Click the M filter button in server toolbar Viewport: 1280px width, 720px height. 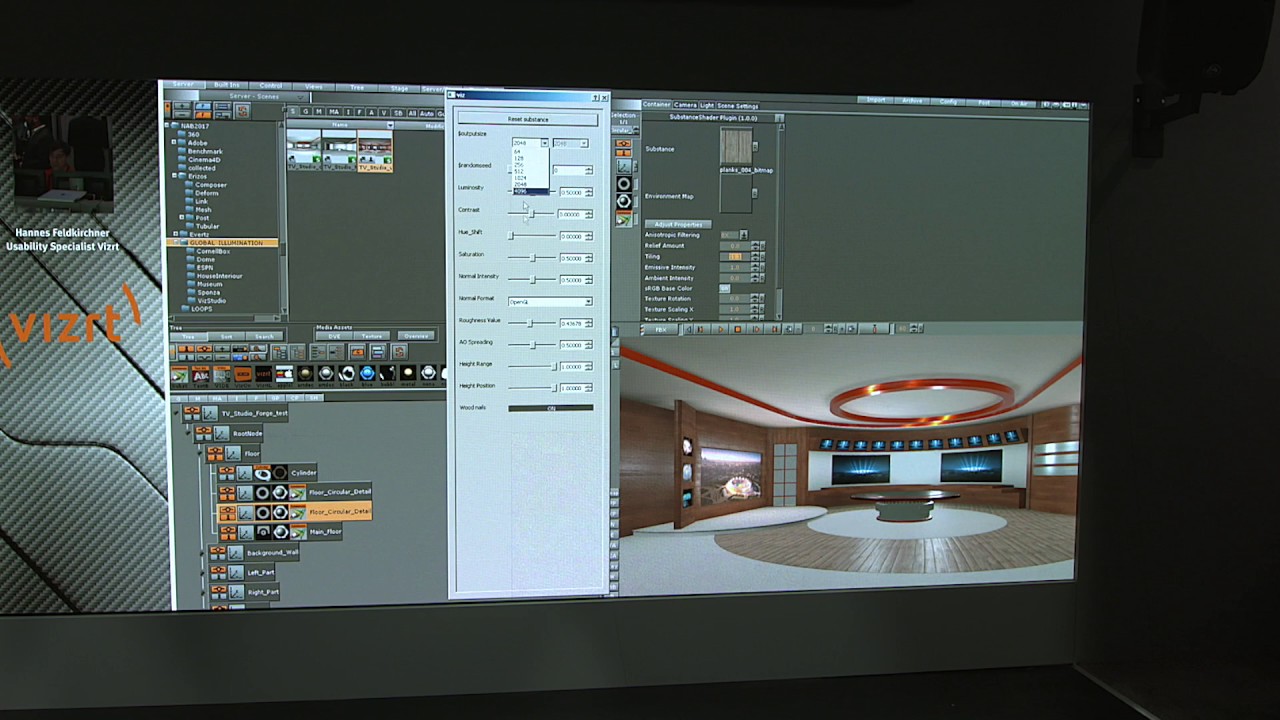(317, 112)
